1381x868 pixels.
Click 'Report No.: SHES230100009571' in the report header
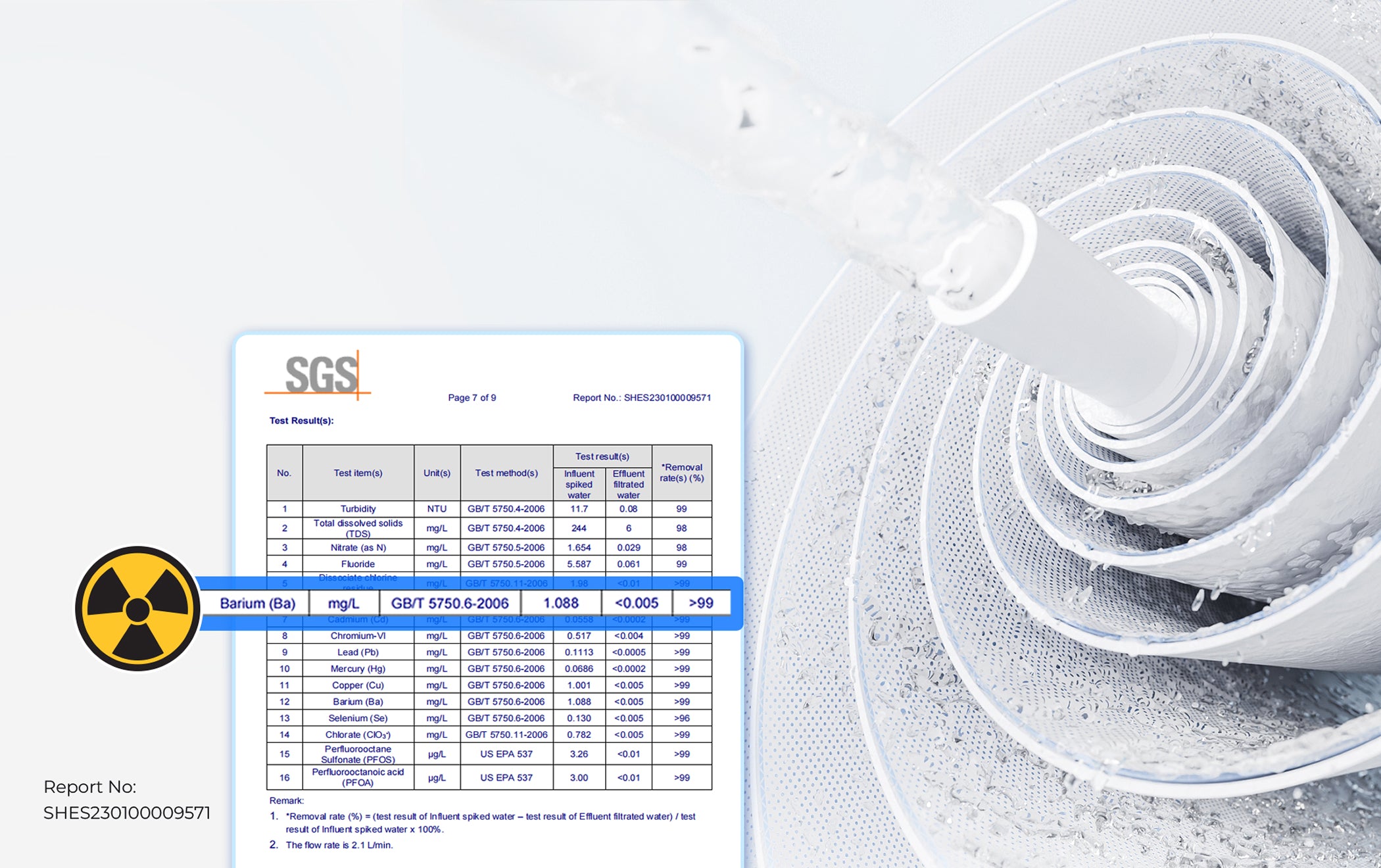click(x=642, y=398)
